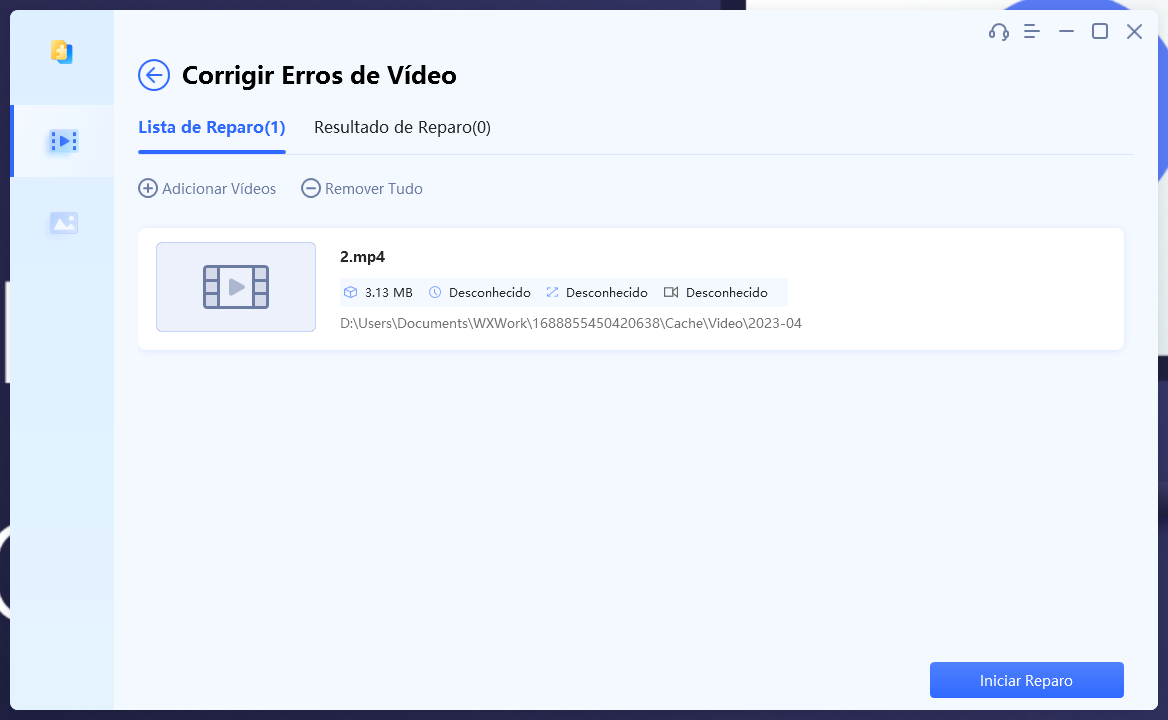
Task: Click the minus icon next to Remover Tudo
Action: [311, 188]
